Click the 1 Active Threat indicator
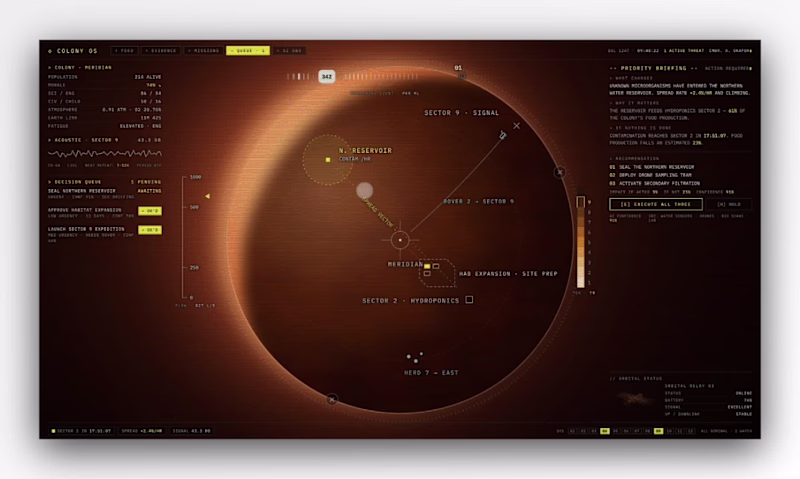The height and width of the screenshot is (479, 800). pyautogui.click(x=684, y=51)
